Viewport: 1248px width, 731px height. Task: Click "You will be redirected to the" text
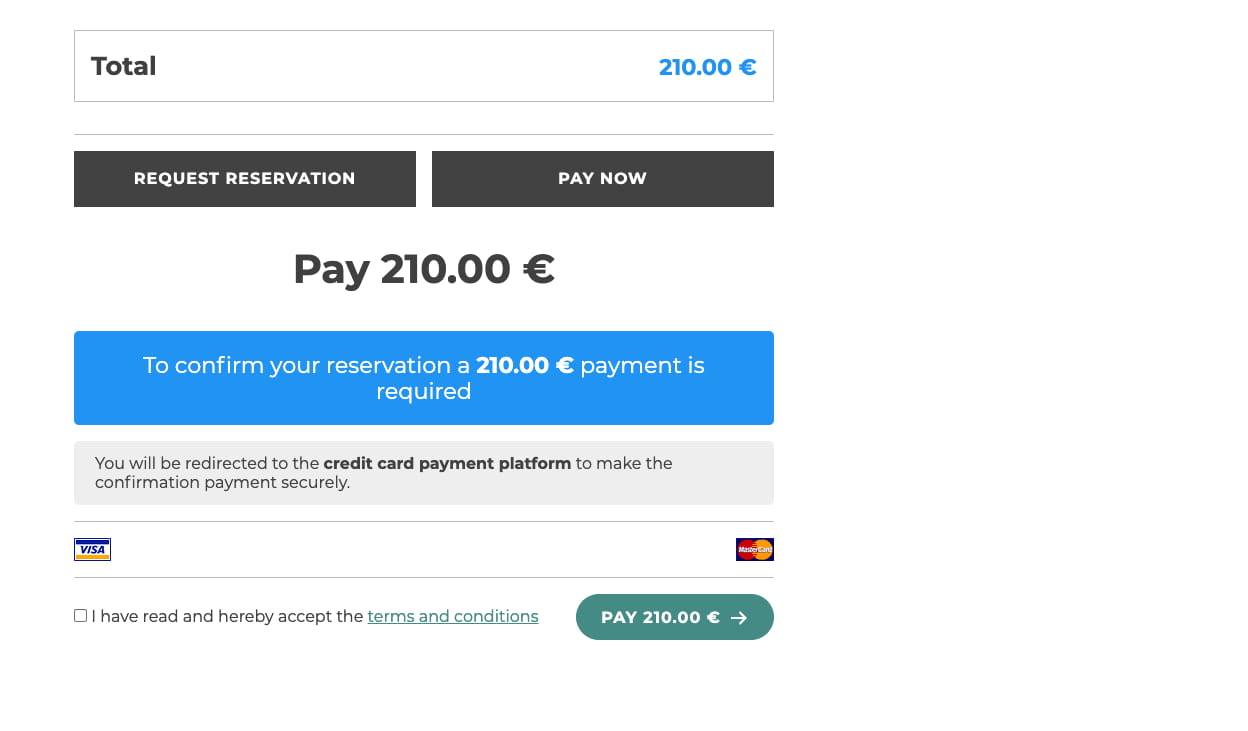coord(207,463)
